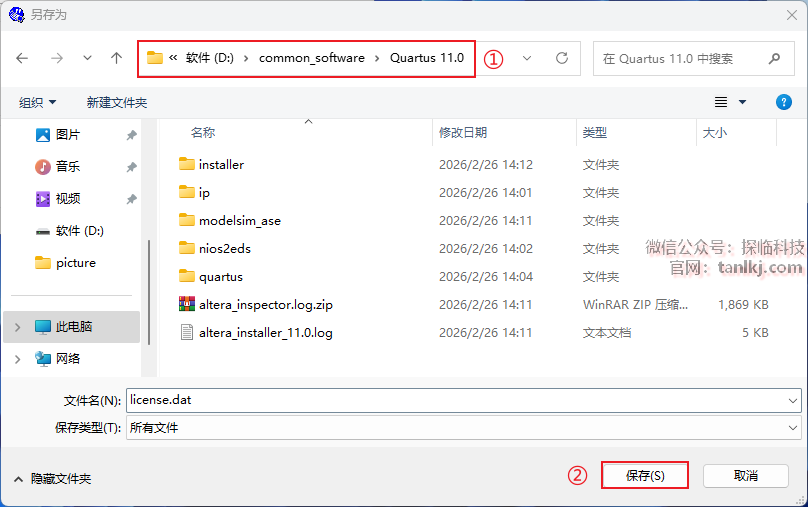Click the search magnifier icon
The image size is (808, 507).
(x=774, y=59)
